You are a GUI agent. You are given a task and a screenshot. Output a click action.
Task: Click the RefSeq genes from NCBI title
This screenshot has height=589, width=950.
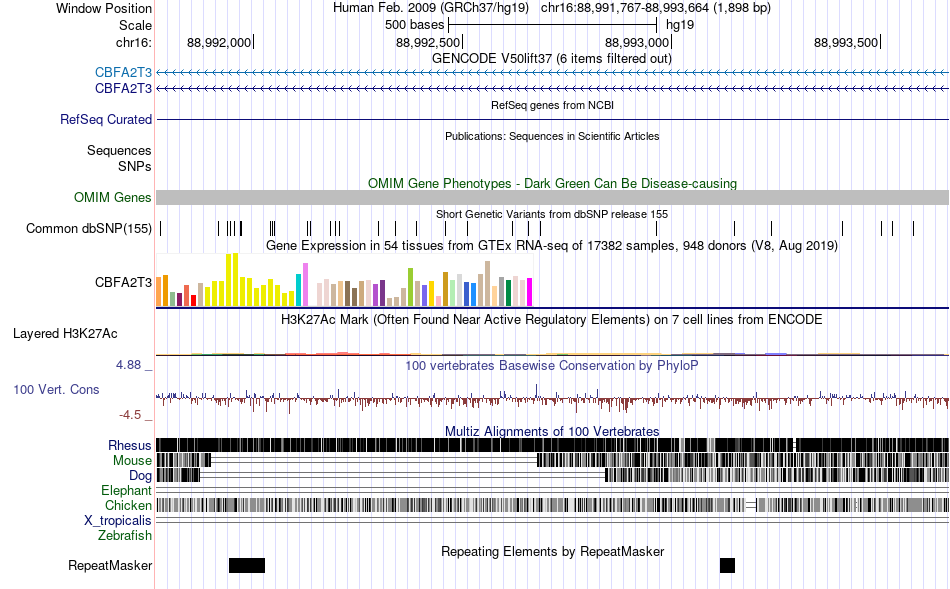[x=552, y=105]
